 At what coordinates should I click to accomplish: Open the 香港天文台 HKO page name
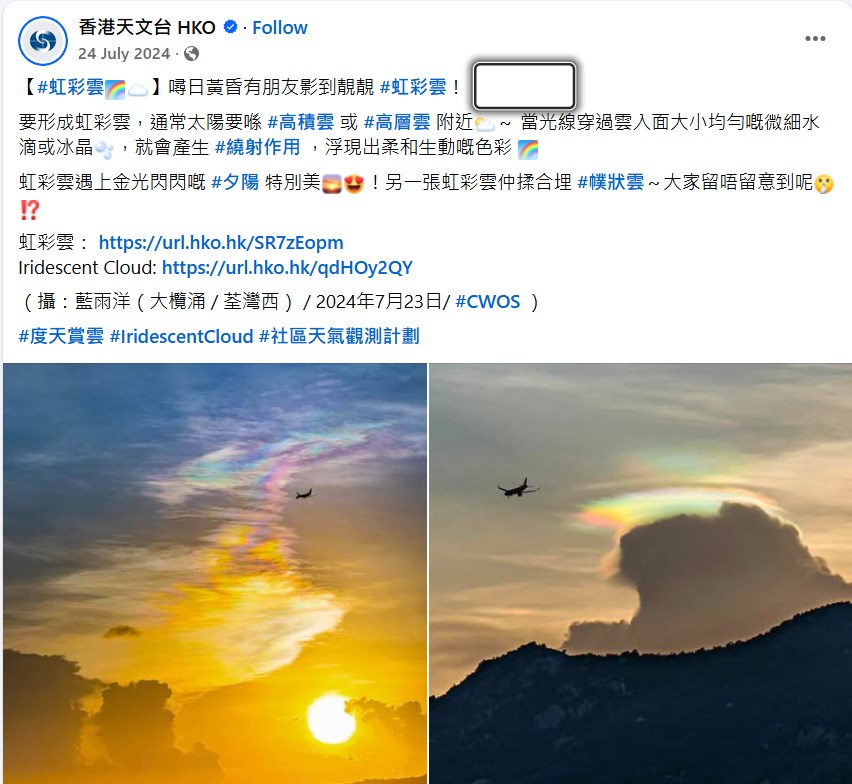tap(147, 27)
